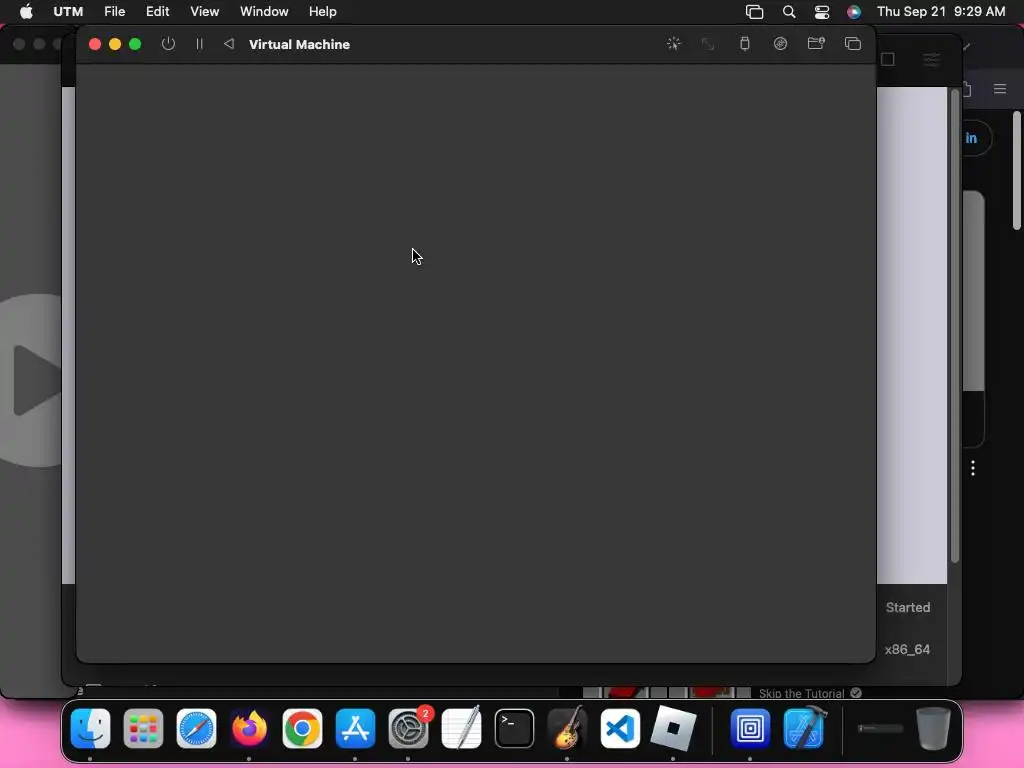Launch Safari from the Dock
The height and width of the screenshot is (768, 1024).
click(196, 728)
